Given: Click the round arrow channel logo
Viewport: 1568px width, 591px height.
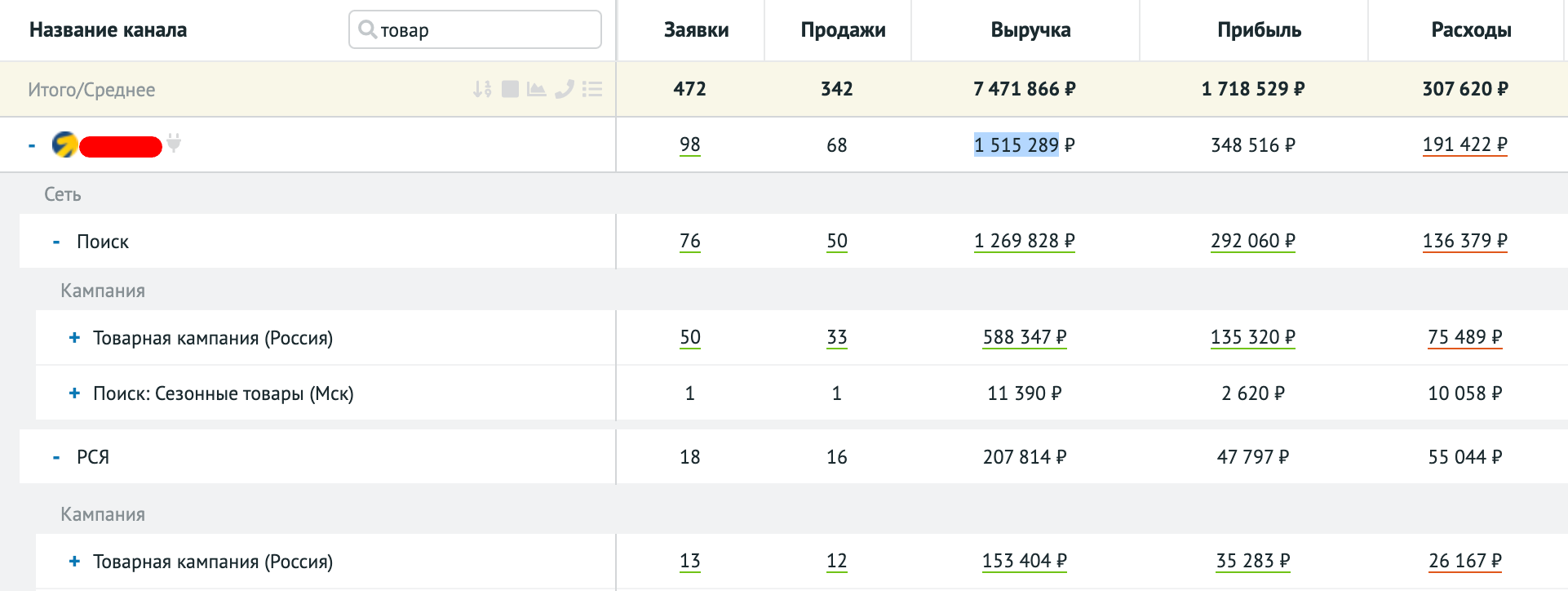Looking at the screenshot, I should [x=64, y=144].
